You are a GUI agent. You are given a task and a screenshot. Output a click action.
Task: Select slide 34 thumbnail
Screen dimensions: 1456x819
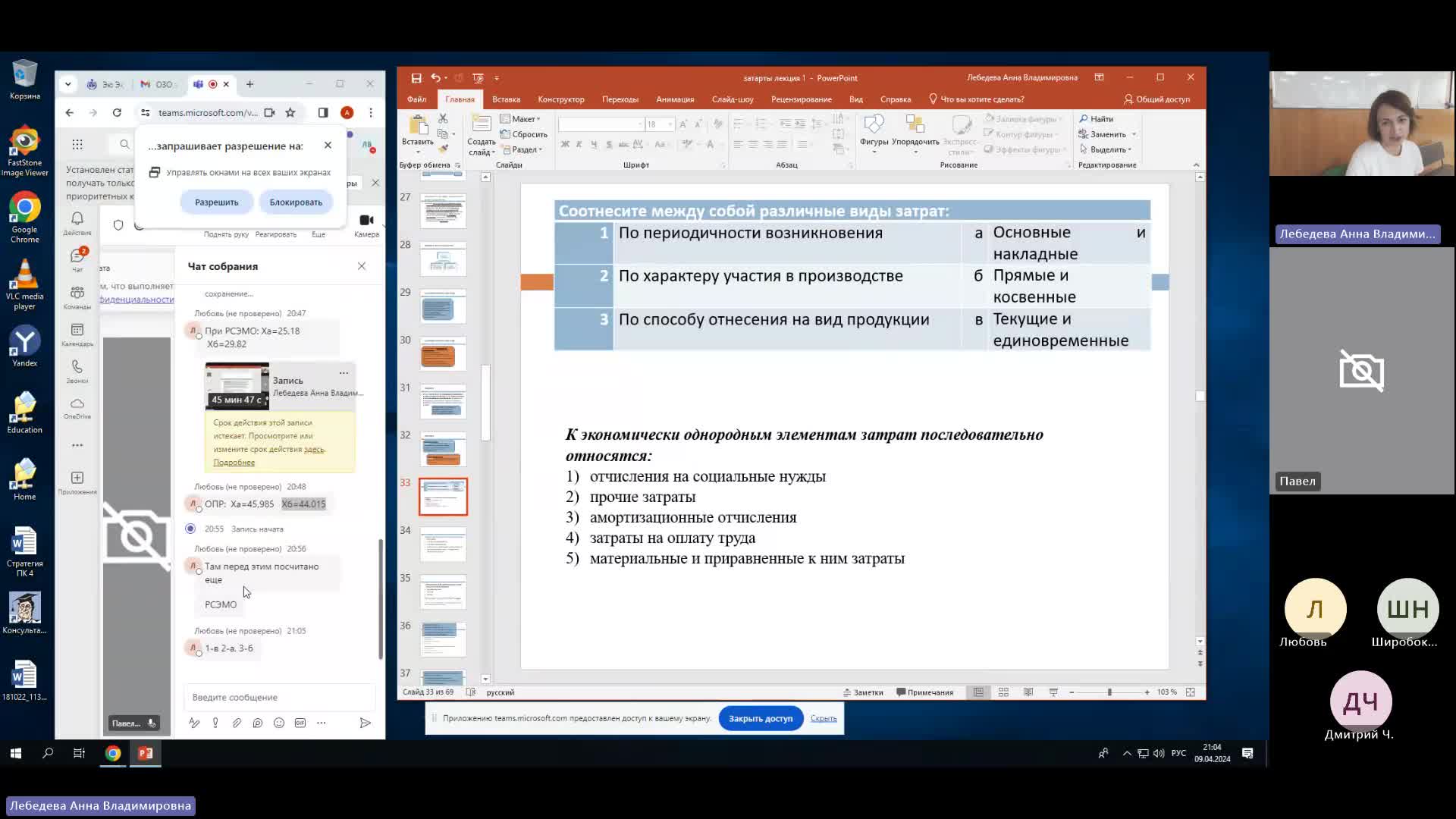[443, 544]
